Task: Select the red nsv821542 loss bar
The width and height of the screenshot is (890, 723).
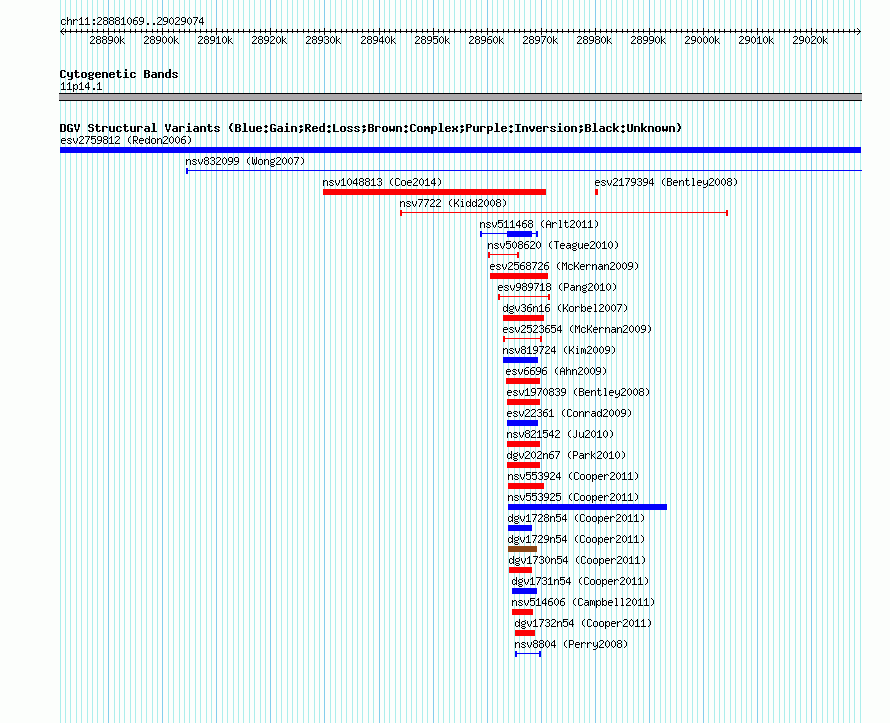Action: pos(523,444)
